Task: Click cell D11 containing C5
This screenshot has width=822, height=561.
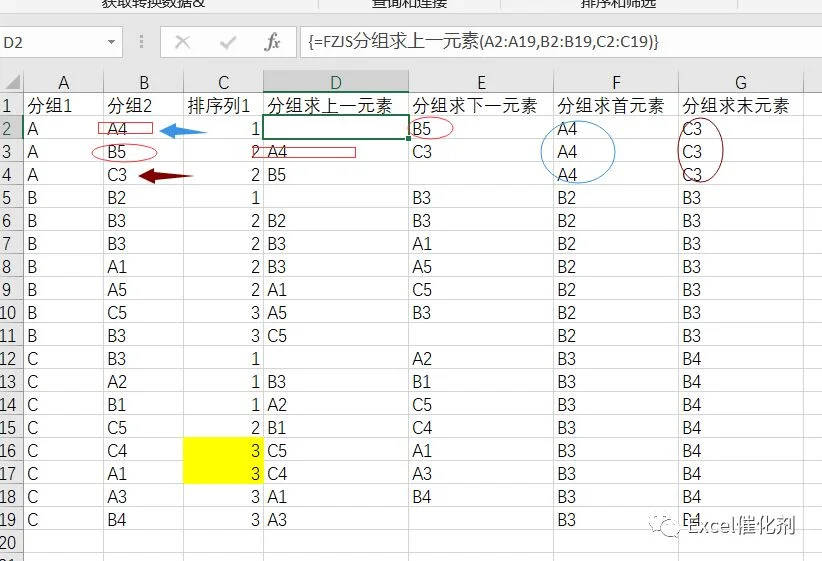Action: tap(336, 336)
